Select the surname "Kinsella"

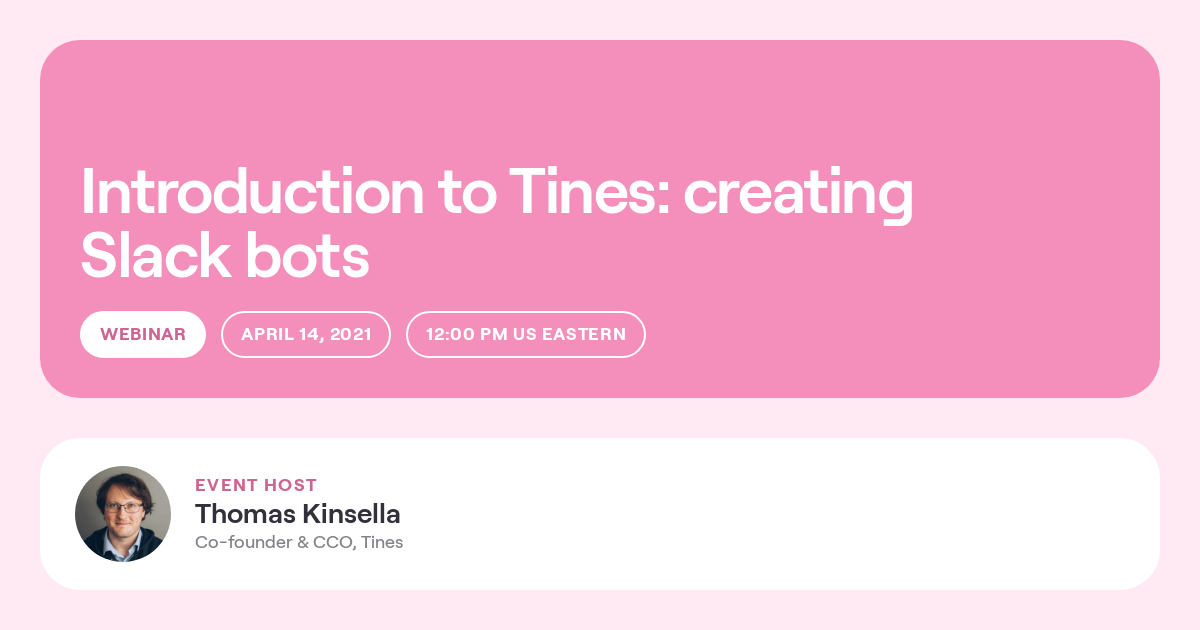(x=352, y=514)
